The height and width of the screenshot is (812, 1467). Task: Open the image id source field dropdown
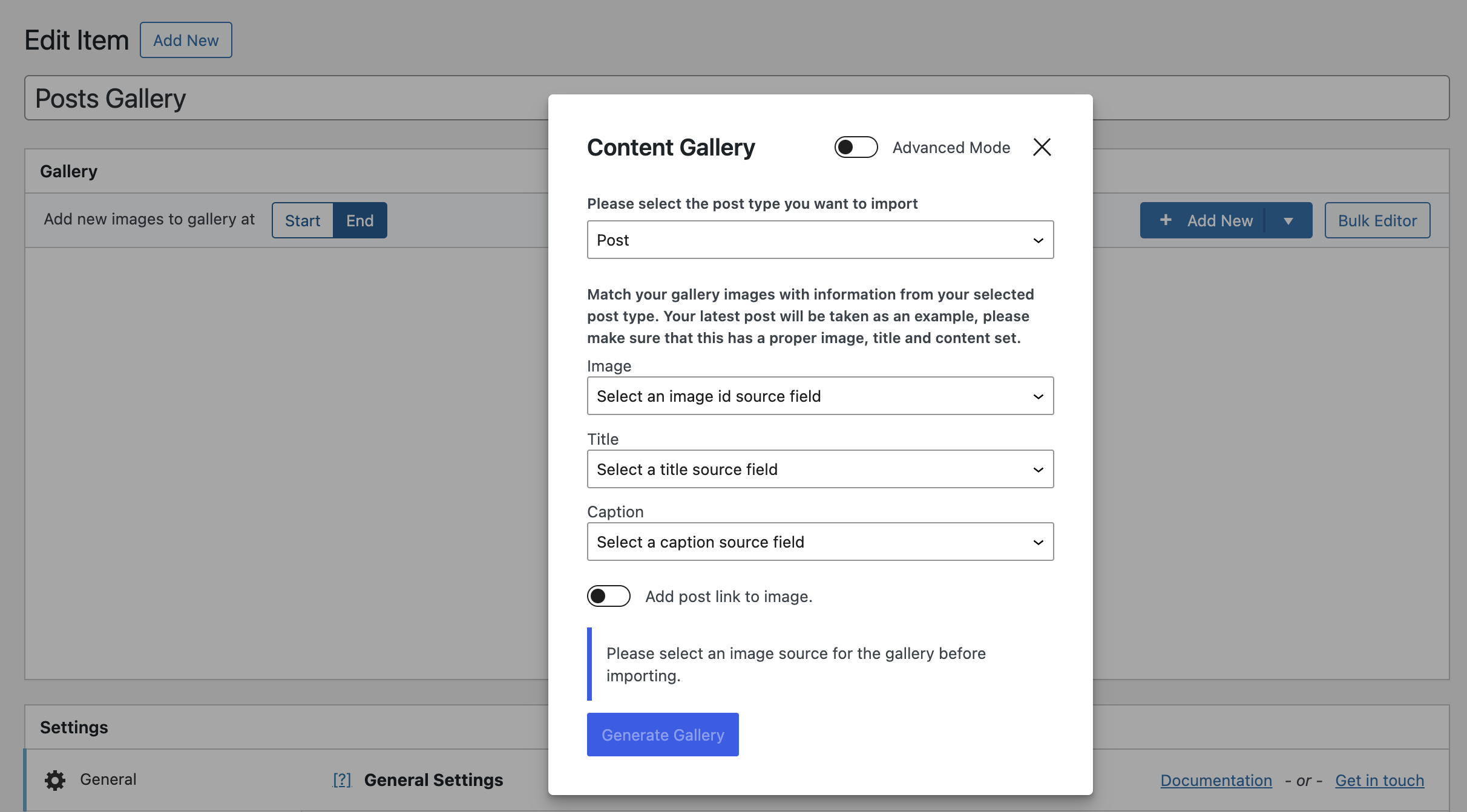tap(820, 396)
